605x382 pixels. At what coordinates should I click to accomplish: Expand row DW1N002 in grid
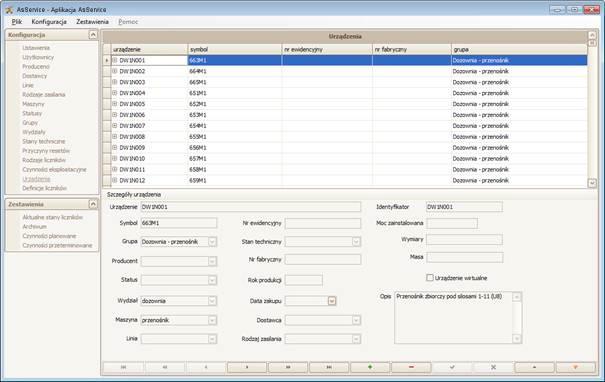[x=115, y=71]
